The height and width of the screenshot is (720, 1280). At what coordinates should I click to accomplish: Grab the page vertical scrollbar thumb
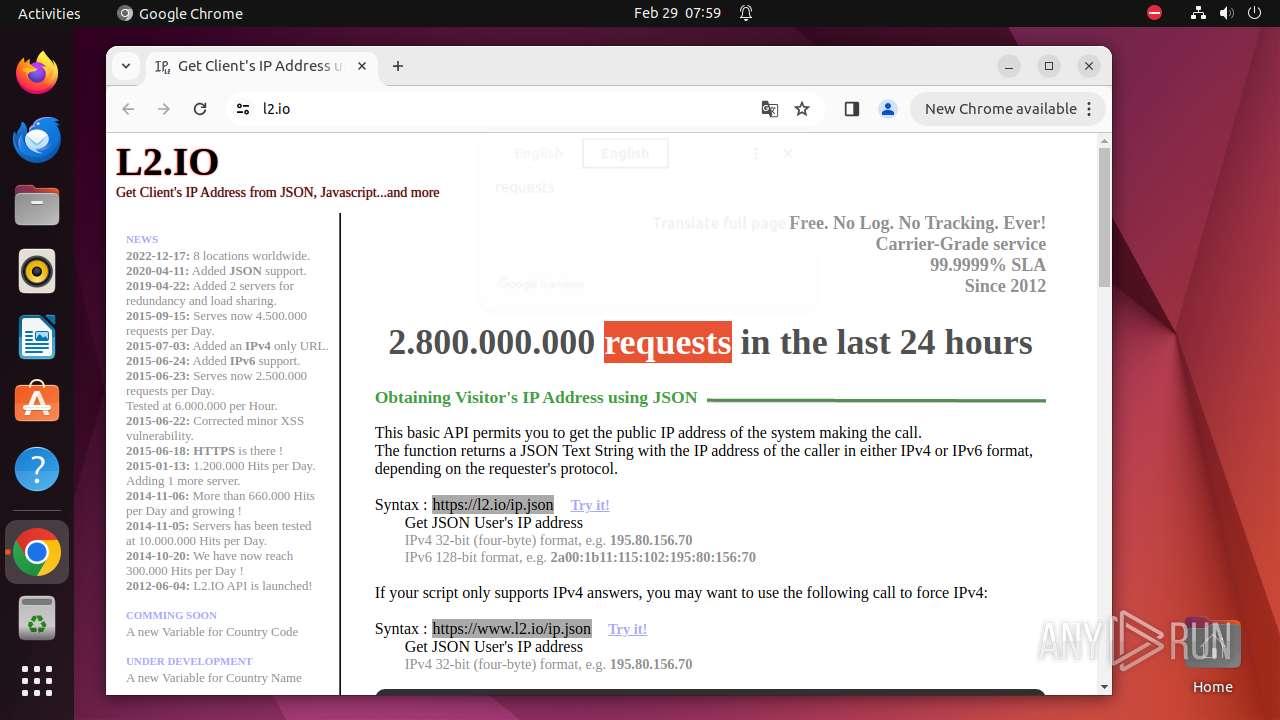[x=1104, y=217]
